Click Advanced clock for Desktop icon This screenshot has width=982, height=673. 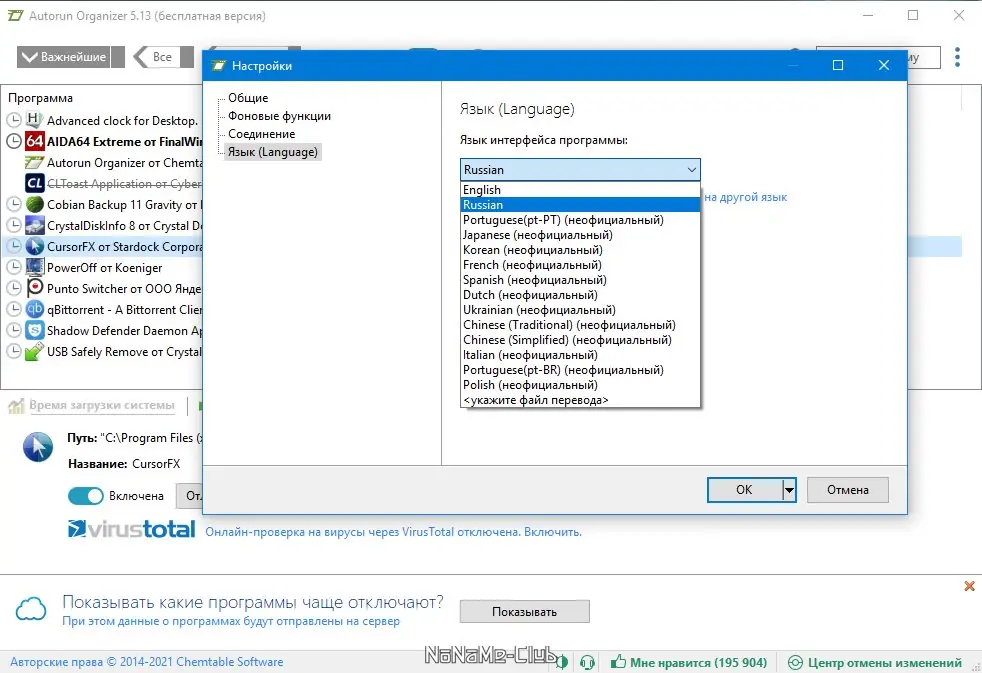[34, 120]
